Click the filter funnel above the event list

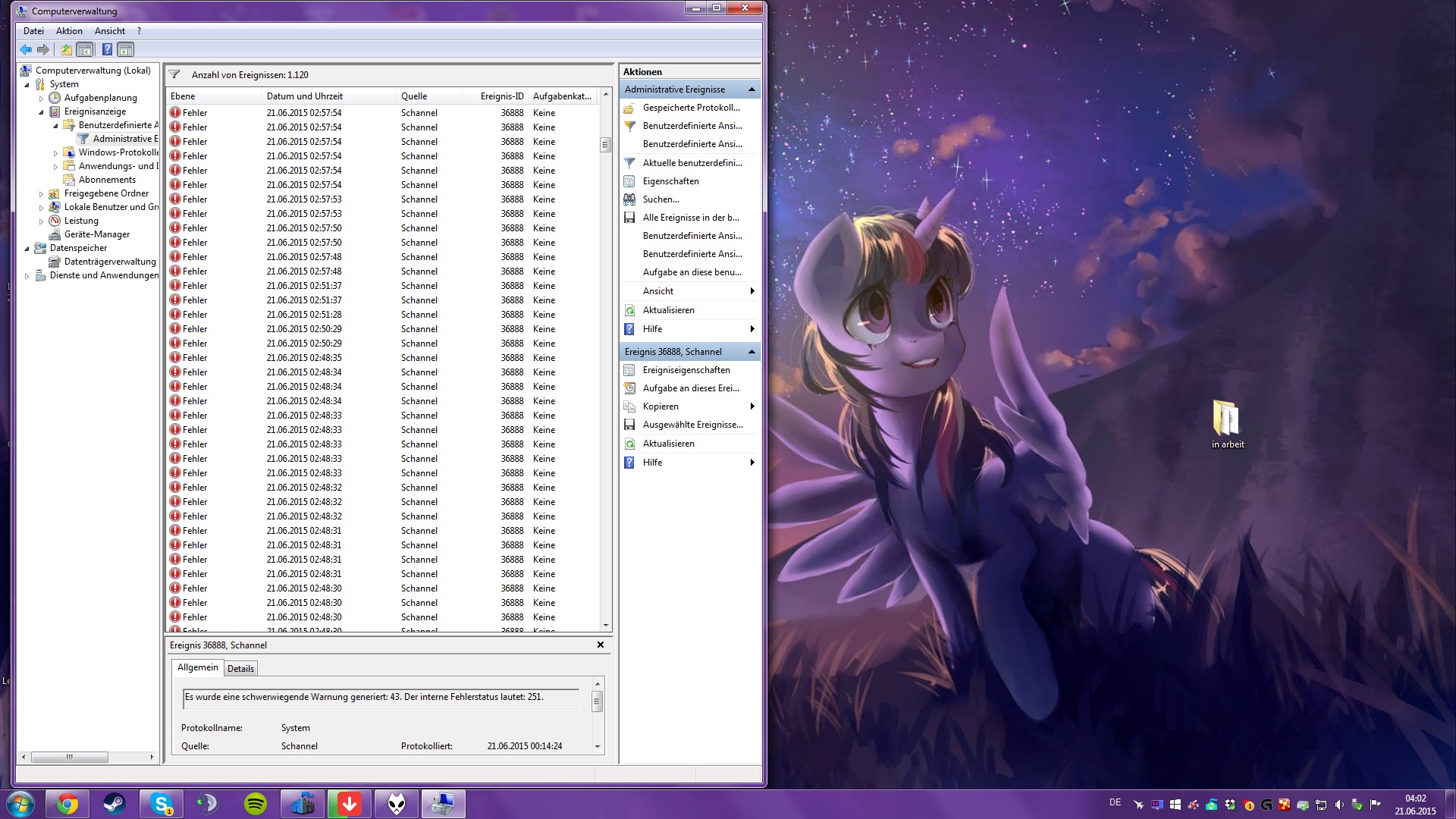click(x=174, y=74)
